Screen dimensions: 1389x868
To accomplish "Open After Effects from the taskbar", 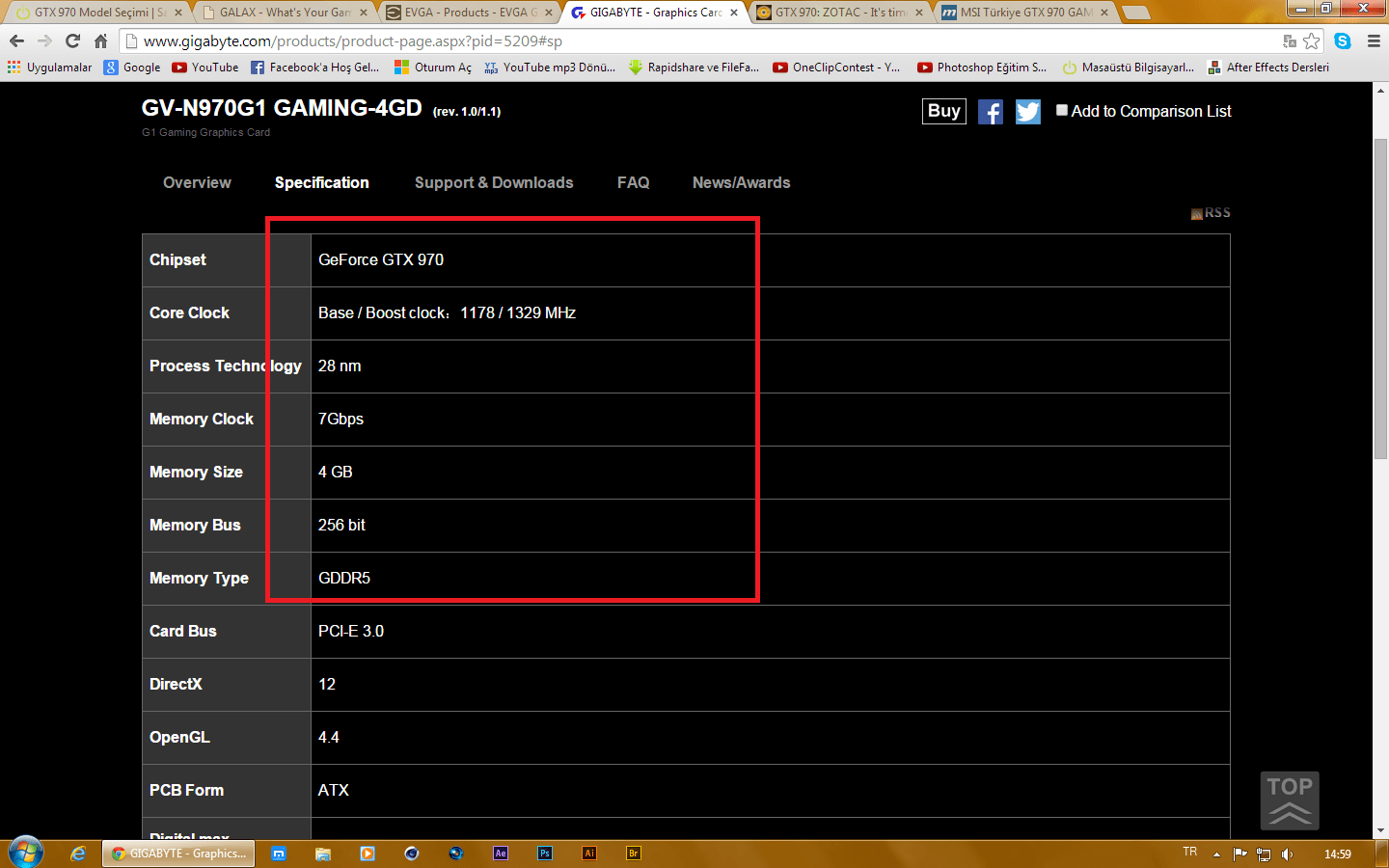I will (x=501, y=854).
